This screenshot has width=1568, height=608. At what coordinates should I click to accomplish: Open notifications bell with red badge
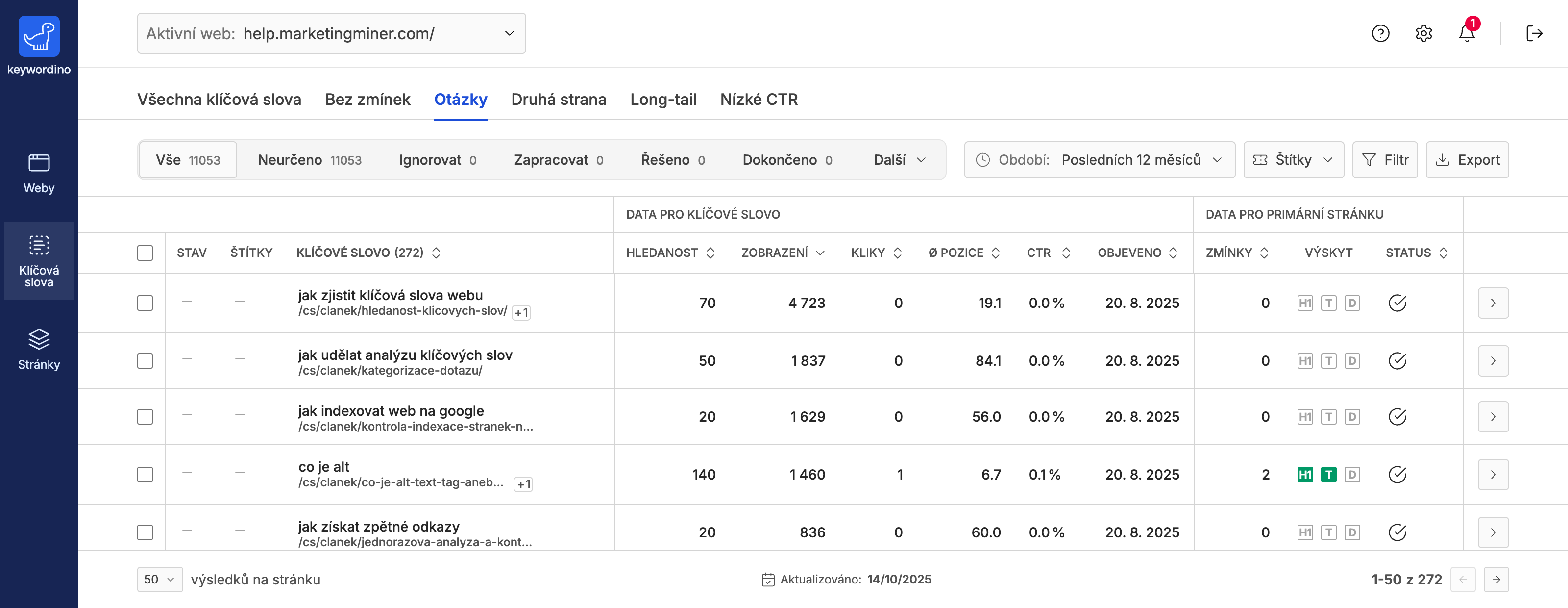tap(1467, 33)
